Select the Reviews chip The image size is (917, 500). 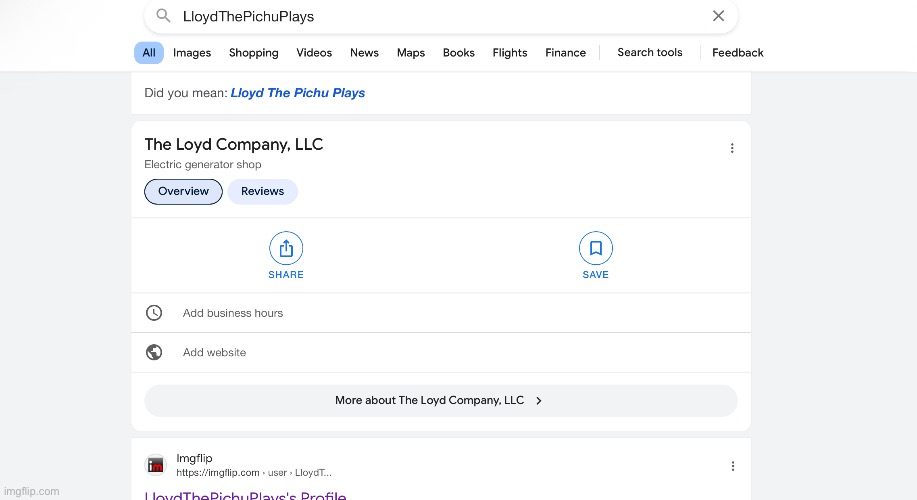[x=263, y=192]
